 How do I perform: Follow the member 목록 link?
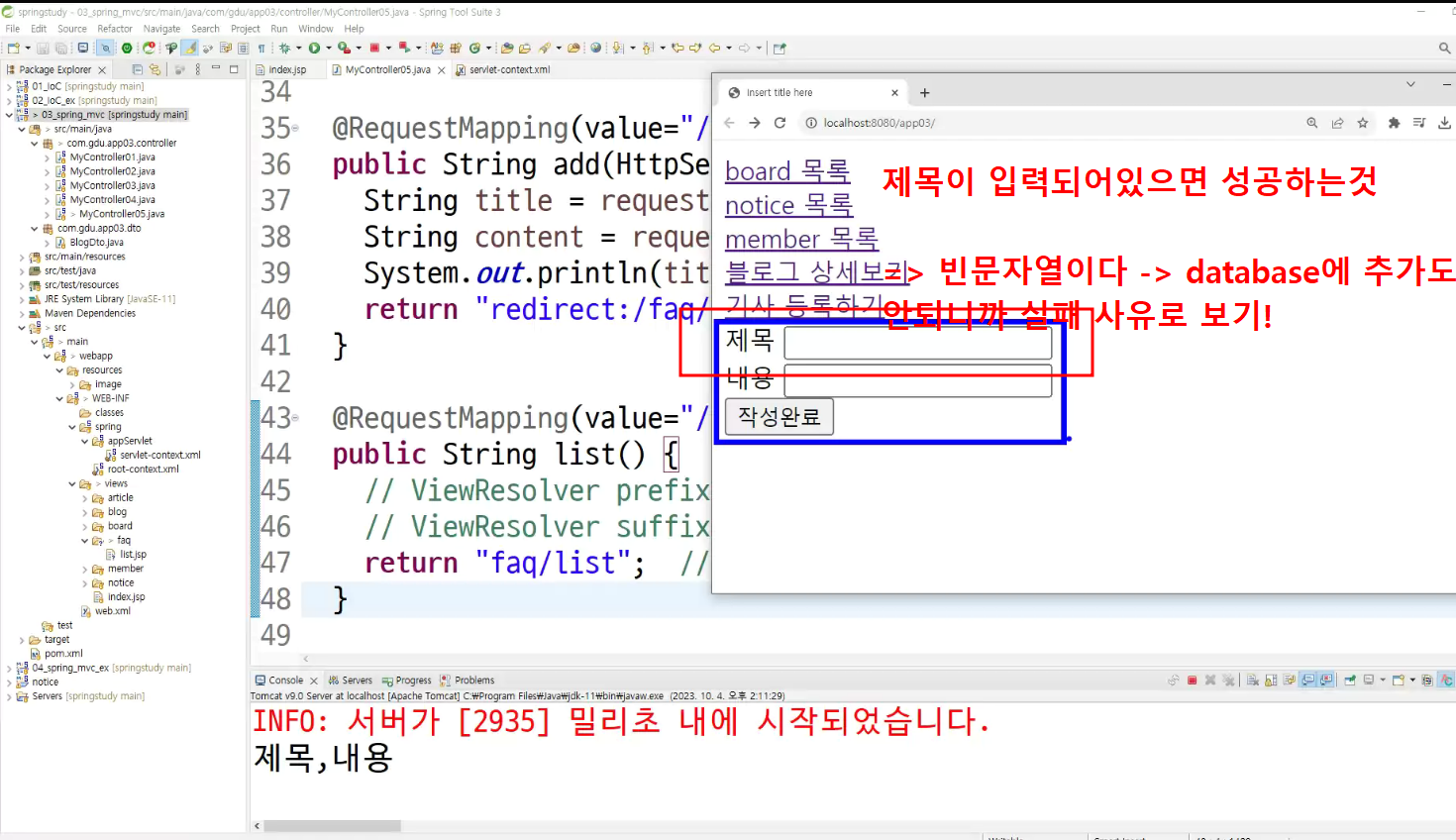point(802,239)
